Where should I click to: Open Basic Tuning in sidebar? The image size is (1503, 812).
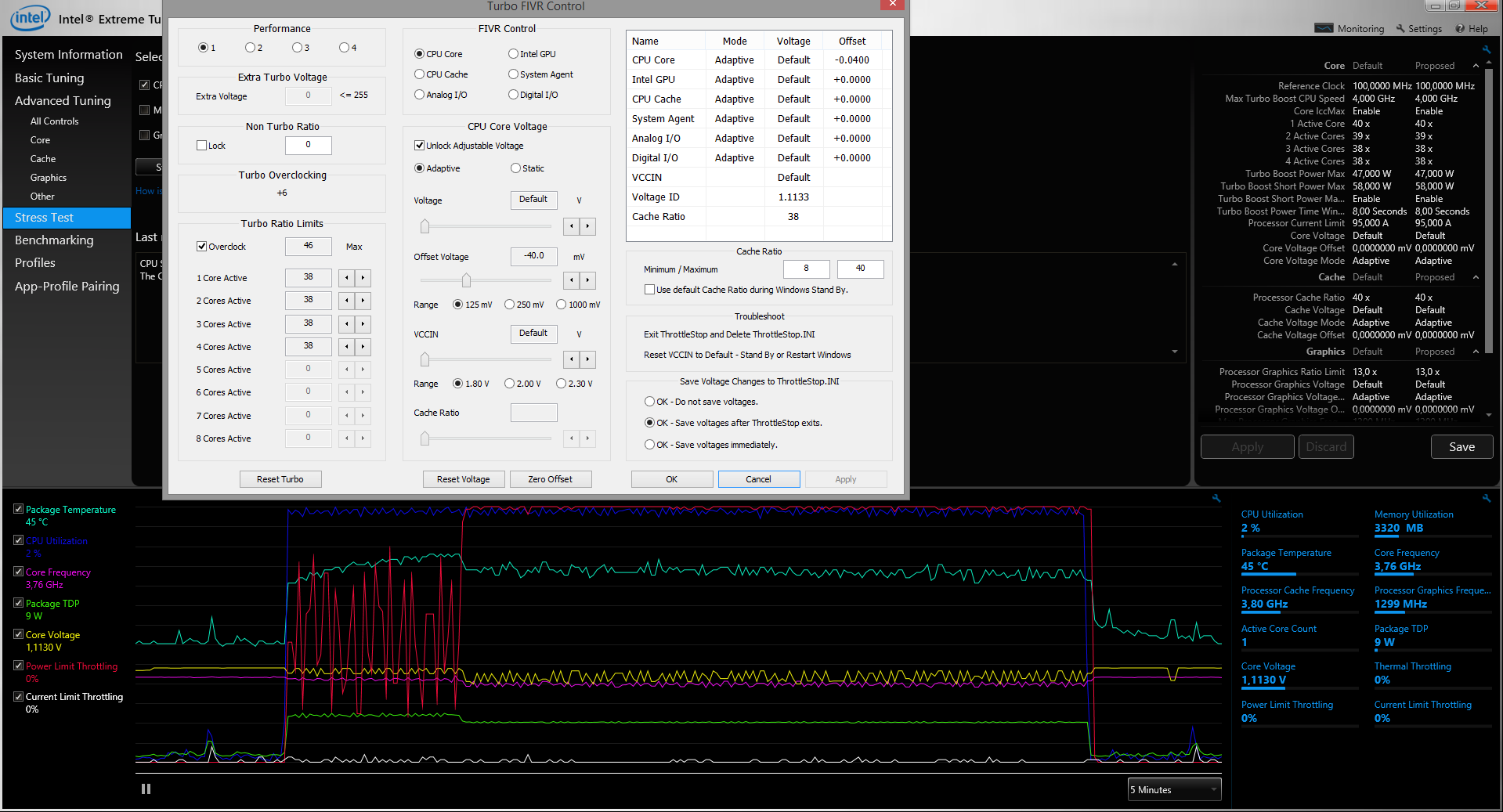(49, 78)
